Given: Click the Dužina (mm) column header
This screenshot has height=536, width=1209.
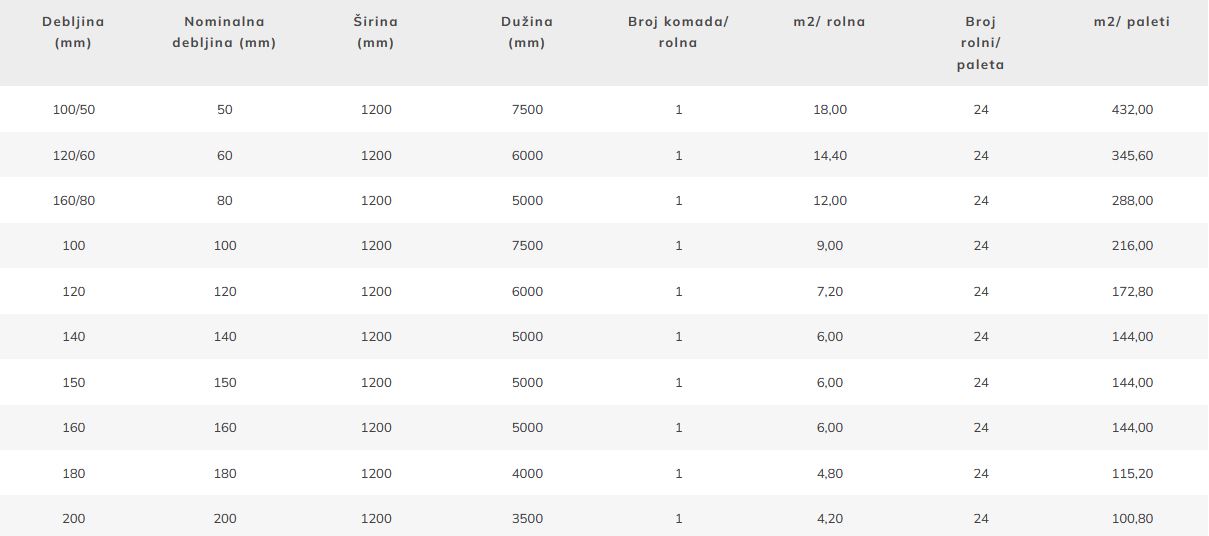Looking at the screenshot, I should 526,32.
